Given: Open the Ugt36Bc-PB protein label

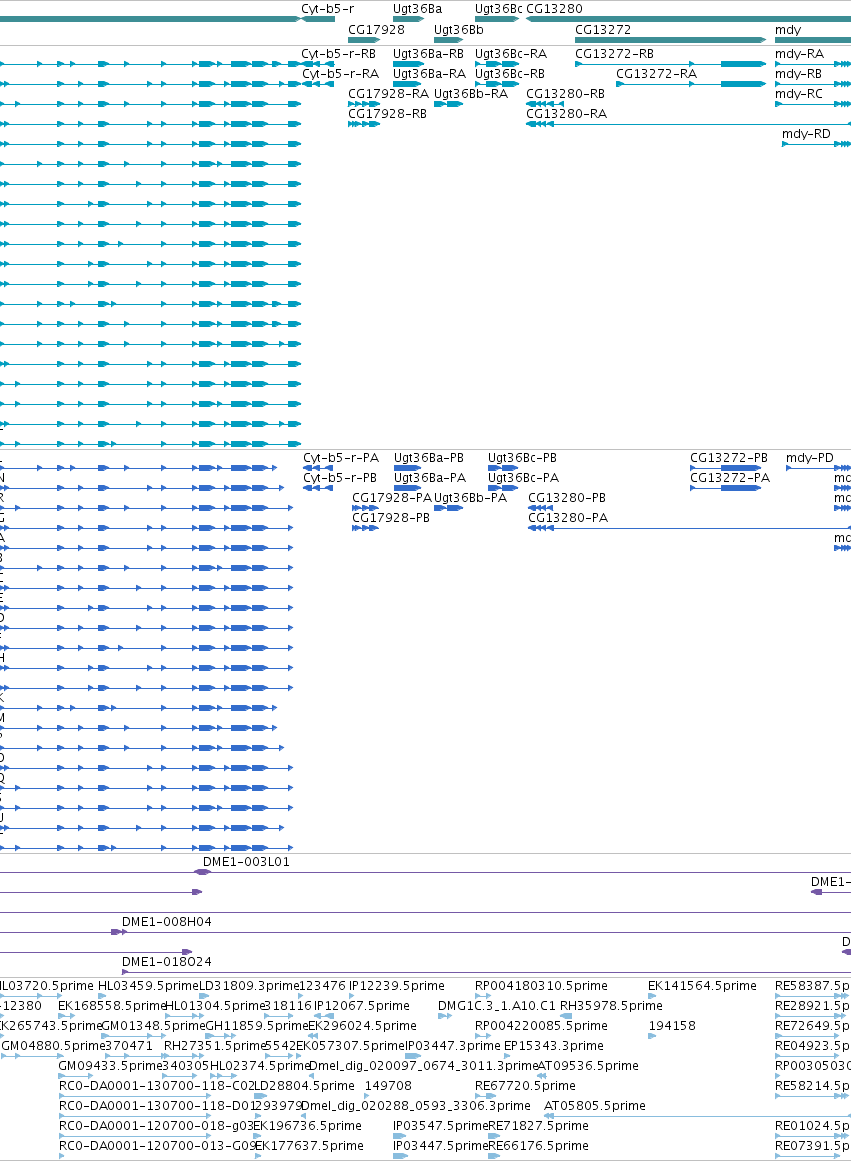Looking at the screenshot, I should point(522,458).
